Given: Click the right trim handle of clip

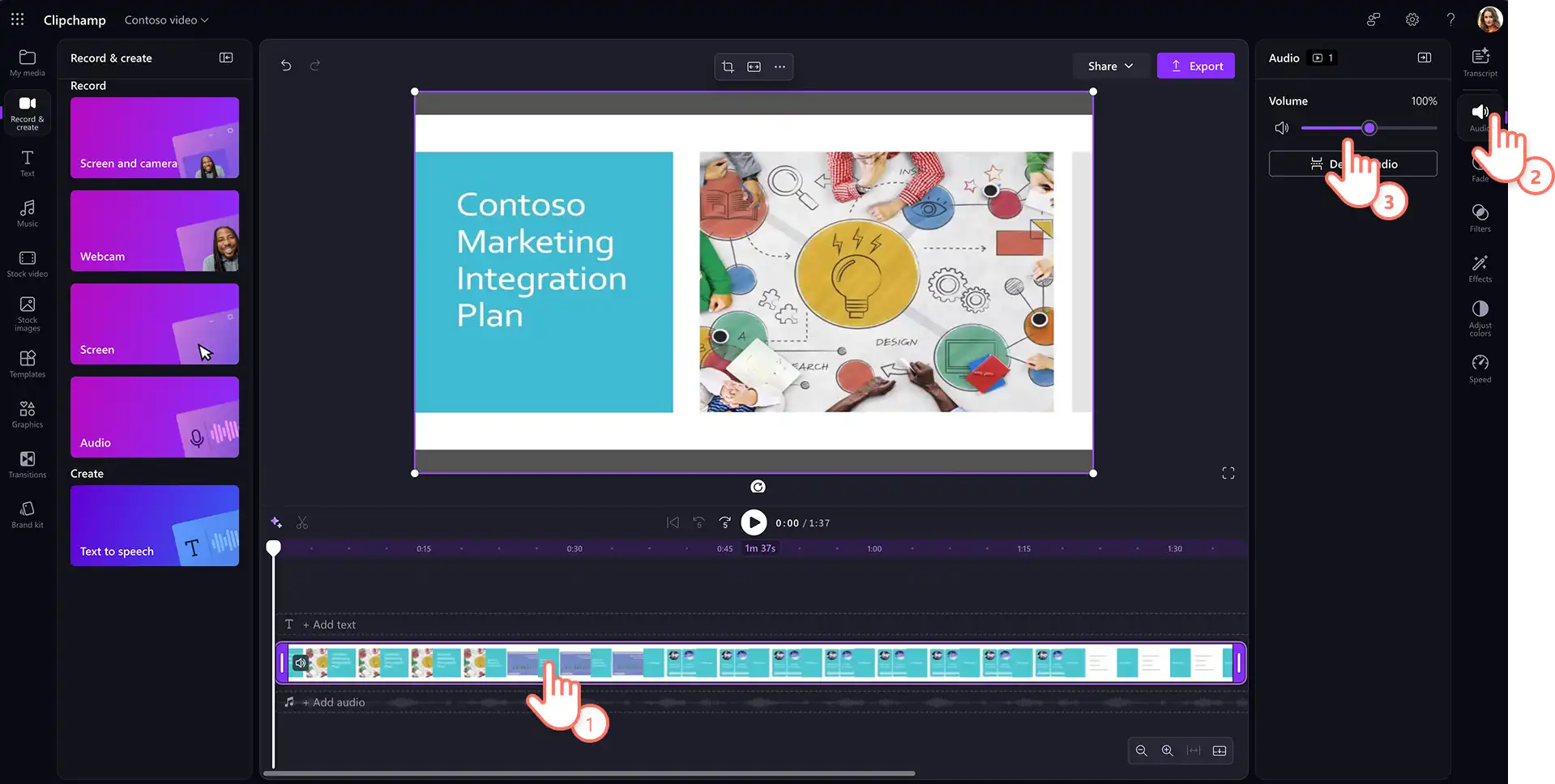Looking at the screenshot, I should [x=1238, y=663].
